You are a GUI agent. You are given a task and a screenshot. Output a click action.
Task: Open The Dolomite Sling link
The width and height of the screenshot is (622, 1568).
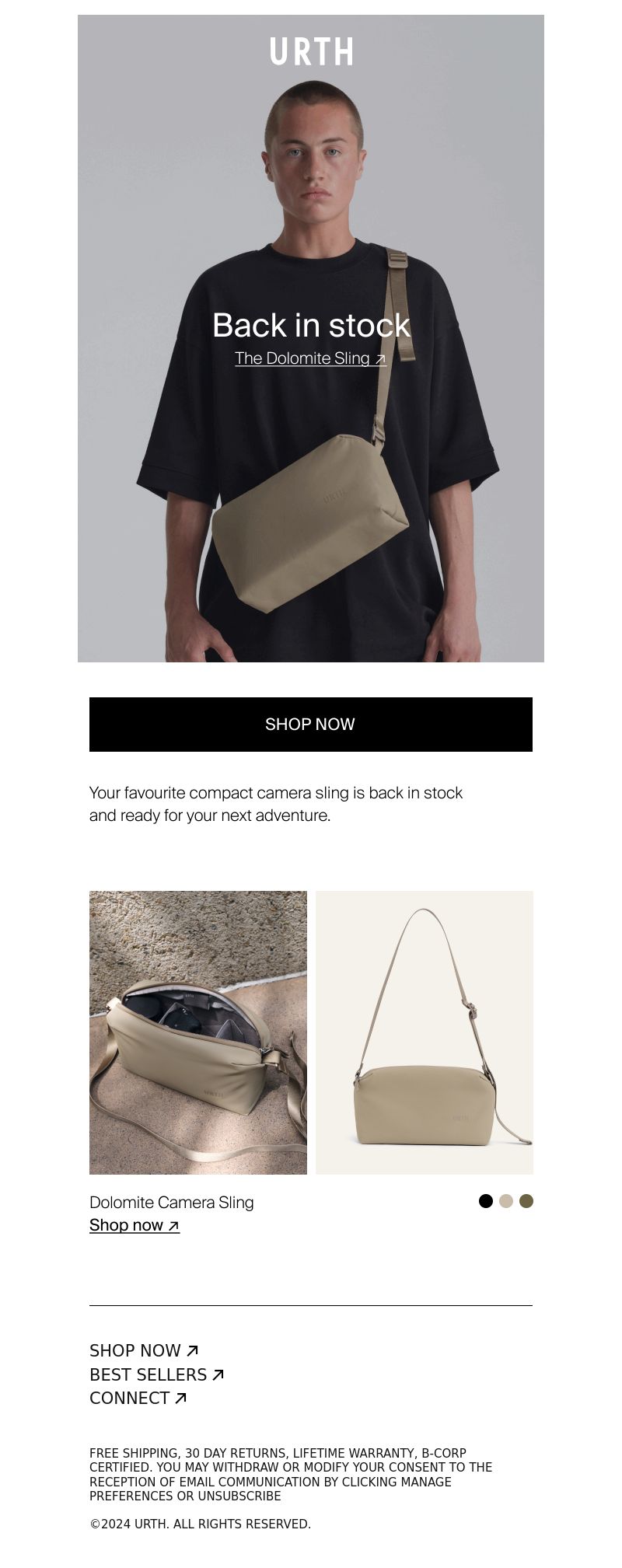(310, 358)
